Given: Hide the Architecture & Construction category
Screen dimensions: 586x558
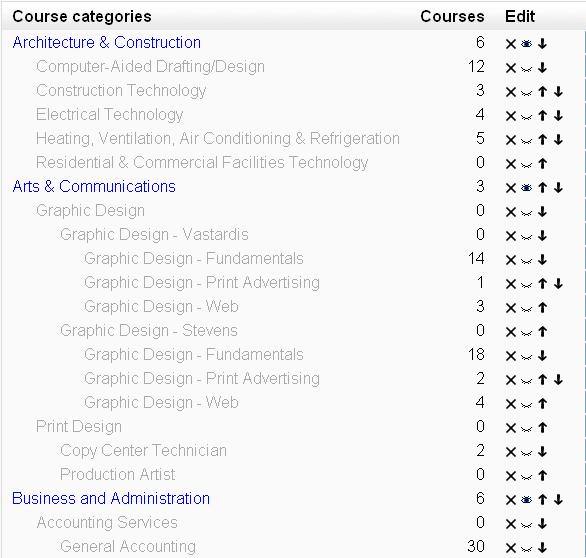Looking at the screenshot, I should (526, 44).
